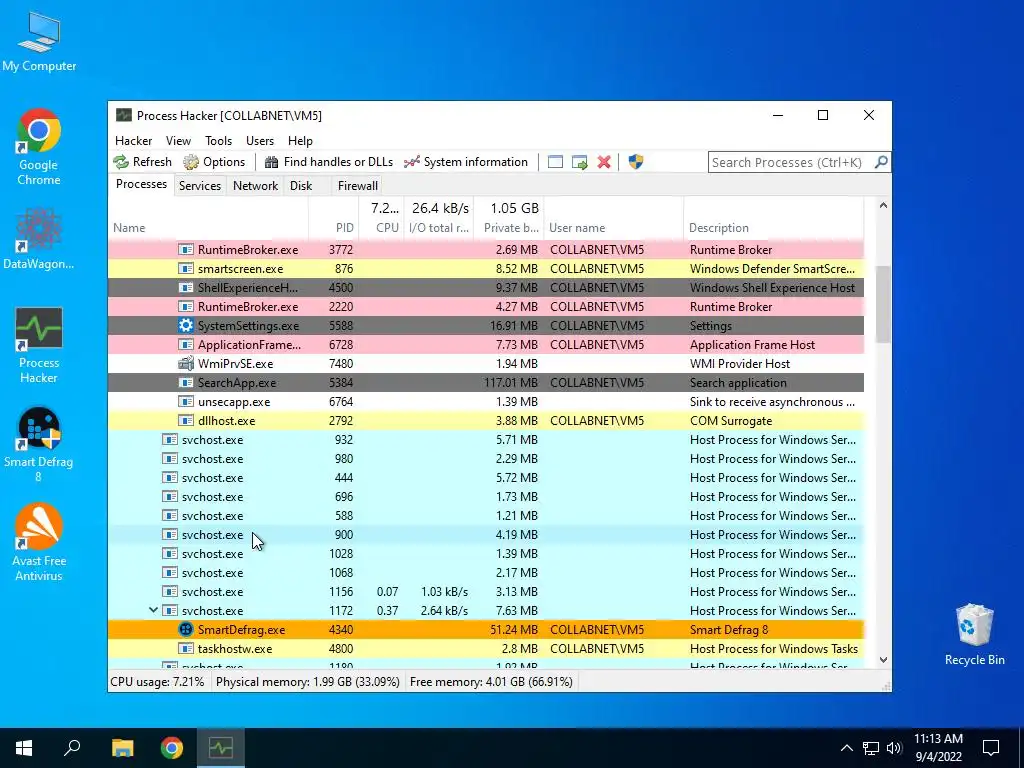Select SmartDefrag.exe process row

point(486,630)
